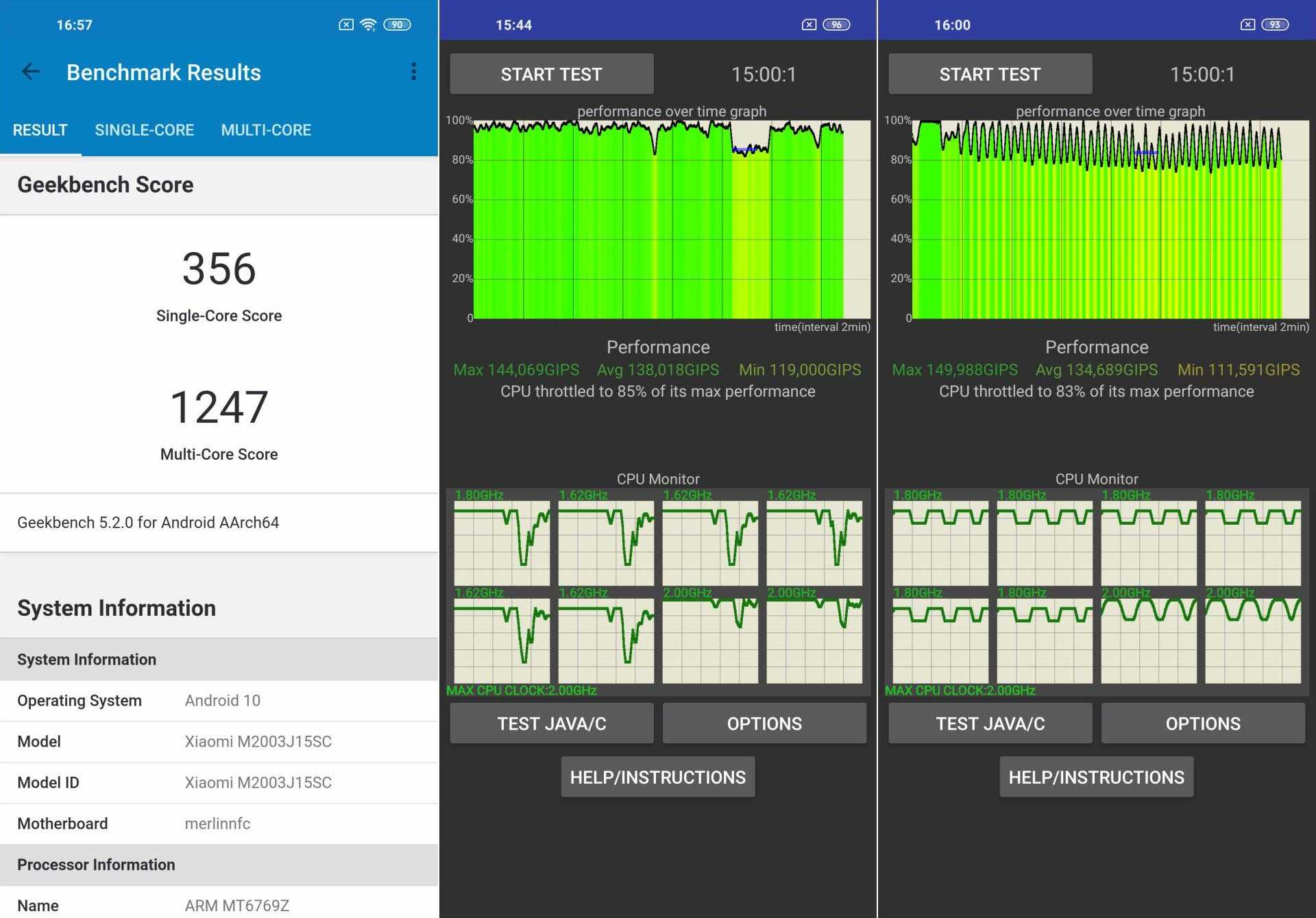Tap the battery indicator showing 93
This screenshot has height=918, width=1316.
[x=1275, y=25]
